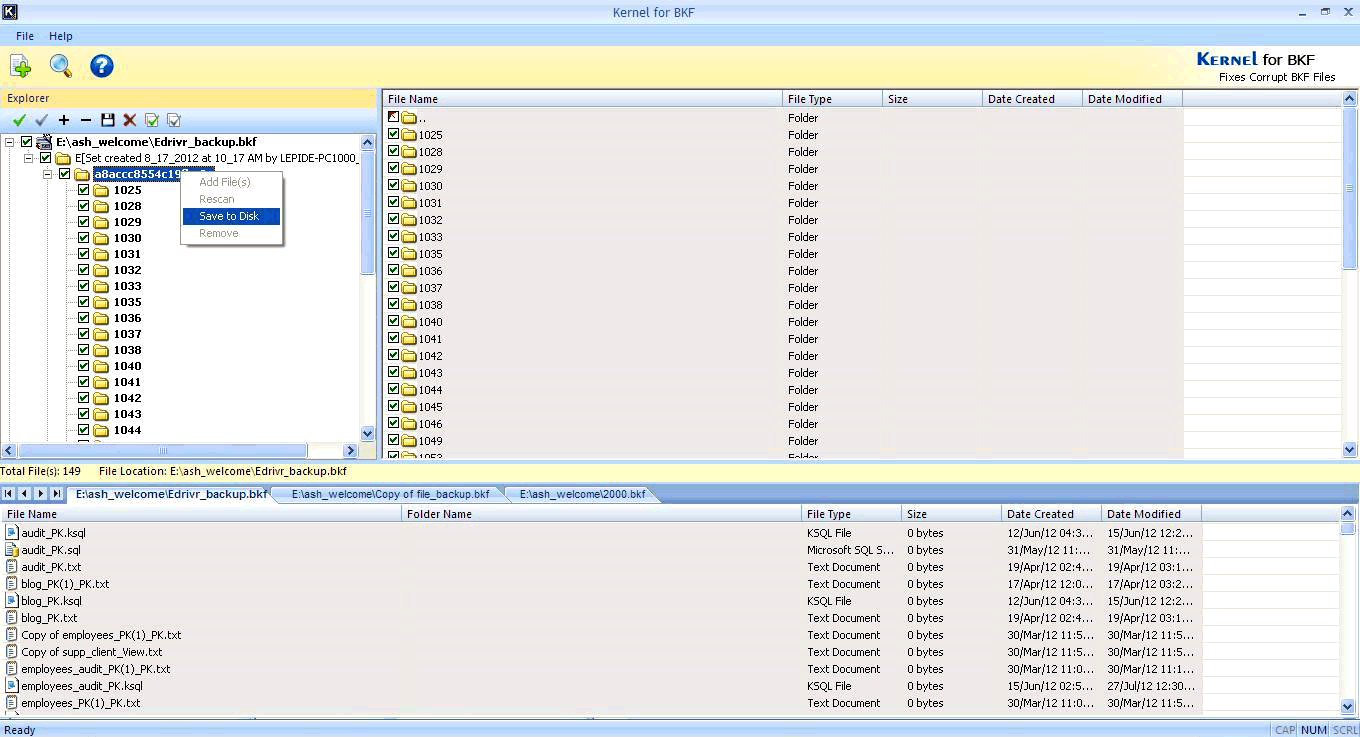The image size is (1360, 737).
Task: Open a BKF file using the add file icon
Action: [x=20, y=66]
